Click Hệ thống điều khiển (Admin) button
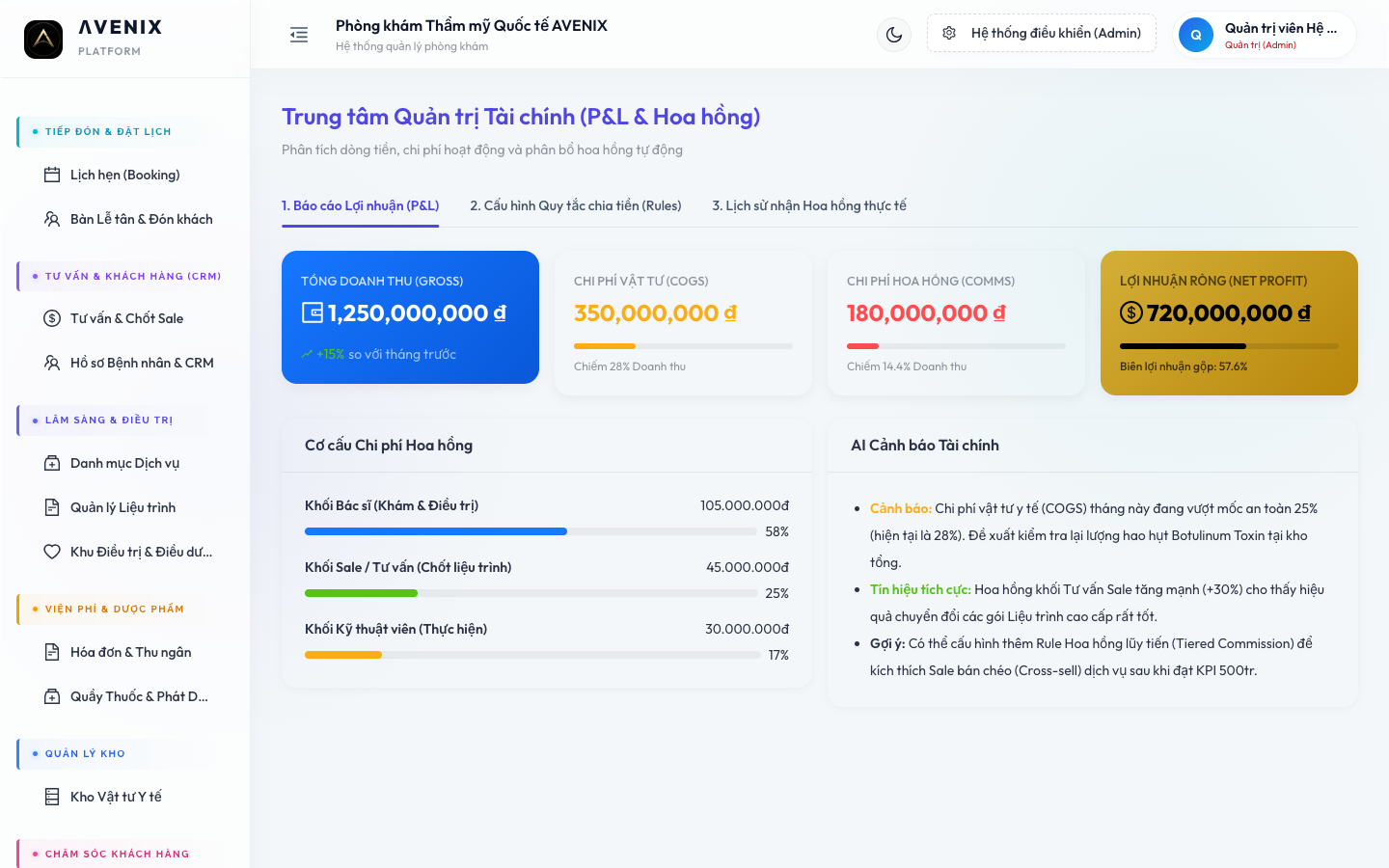Screen dimensions: 1389x868 (1042, 33)
